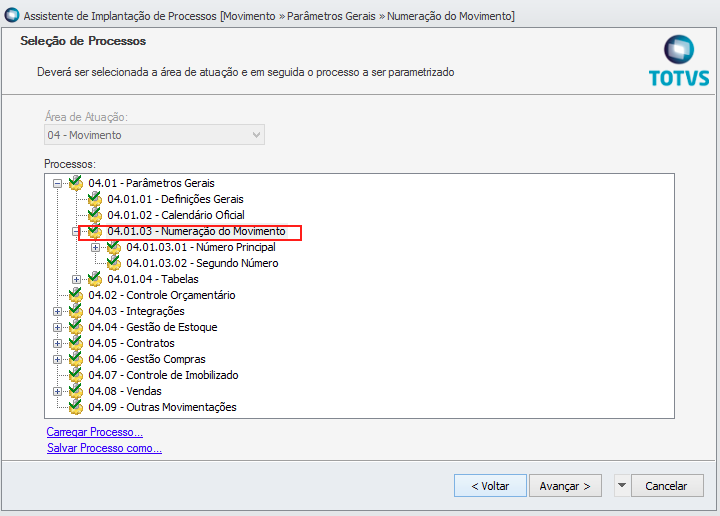Screen dimensions: 720x516
Task: Click the icon beside 04.04 Gestão de Estoque
Action: tap(76, 327)
